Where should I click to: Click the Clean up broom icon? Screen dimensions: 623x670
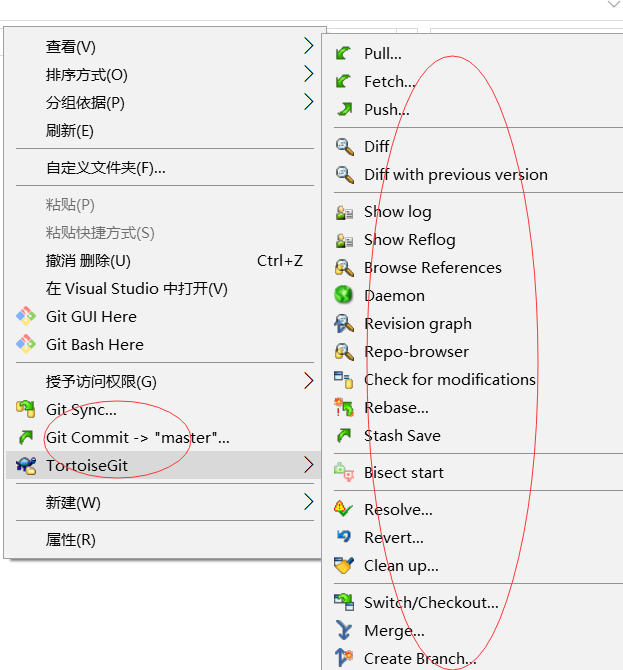coord(345,566)
